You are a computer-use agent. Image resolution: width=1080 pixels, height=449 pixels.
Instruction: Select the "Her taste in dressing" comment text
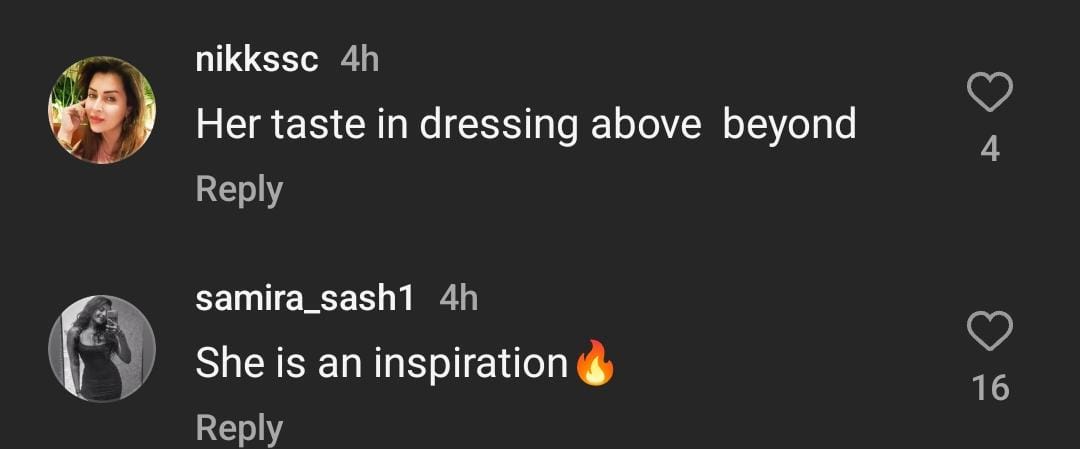click(525, 124)
